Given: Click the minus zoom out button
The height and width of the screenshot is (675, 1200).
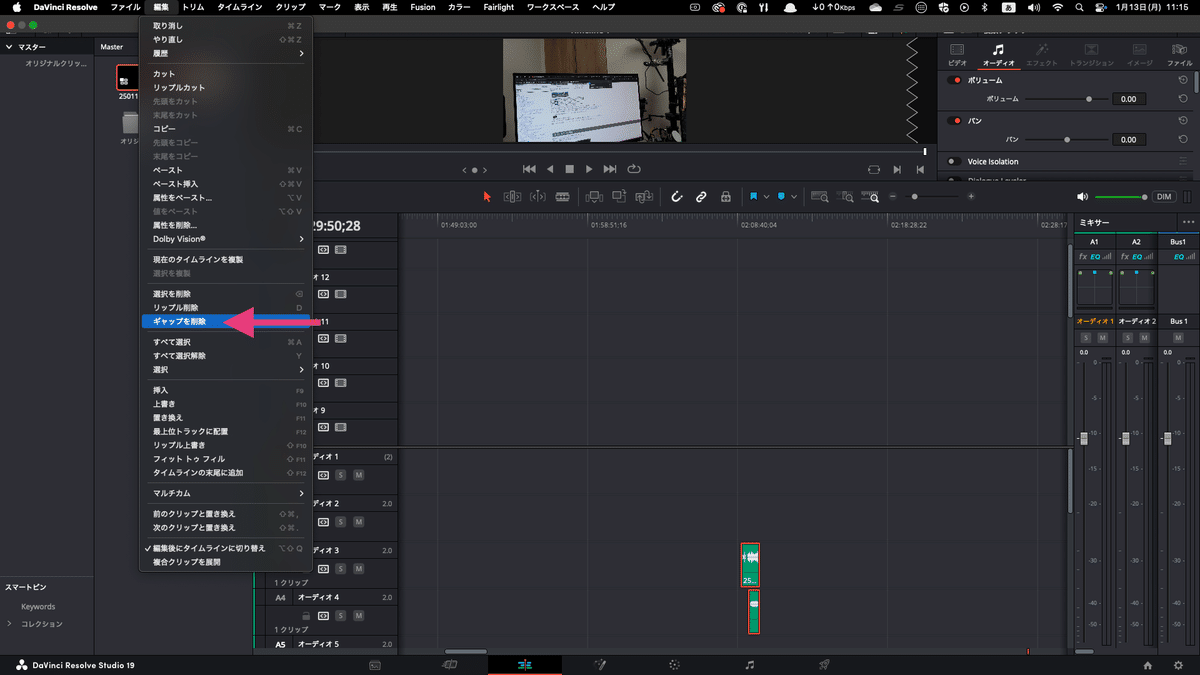Looking at the screenshot, I should pyautogui.click(x=893, y=197).
